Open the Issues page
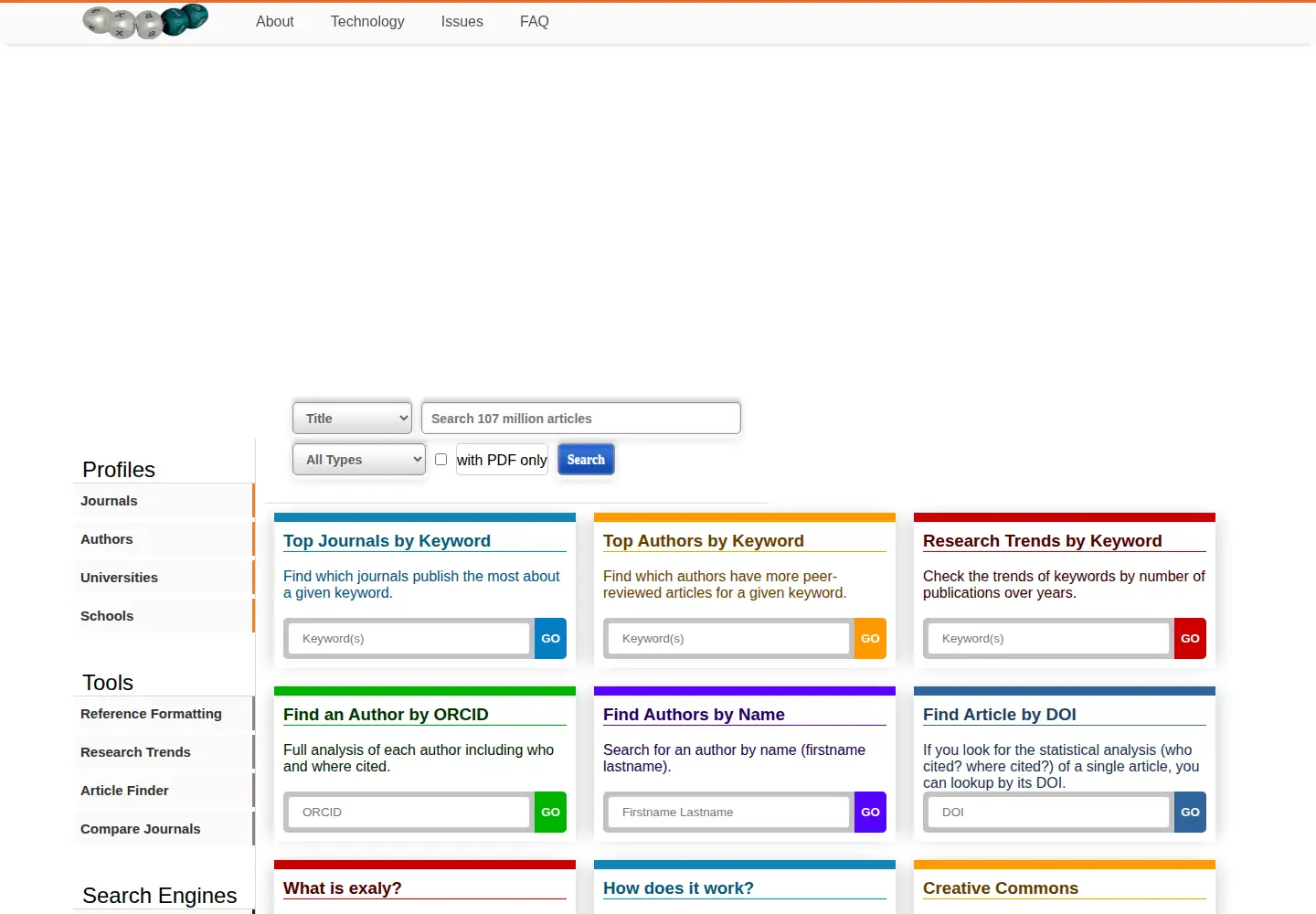 tap(462, 21)
